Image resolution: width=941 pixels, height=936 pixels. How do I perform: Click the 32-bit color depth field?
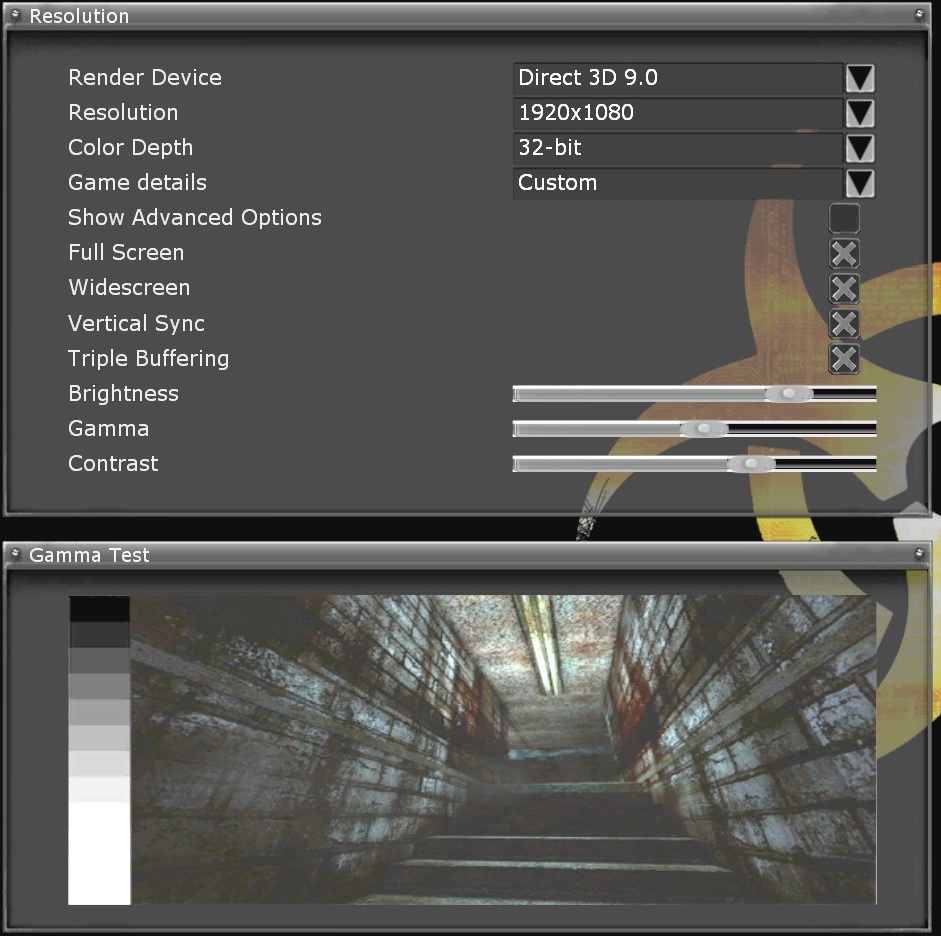click(x=678, y=148)
